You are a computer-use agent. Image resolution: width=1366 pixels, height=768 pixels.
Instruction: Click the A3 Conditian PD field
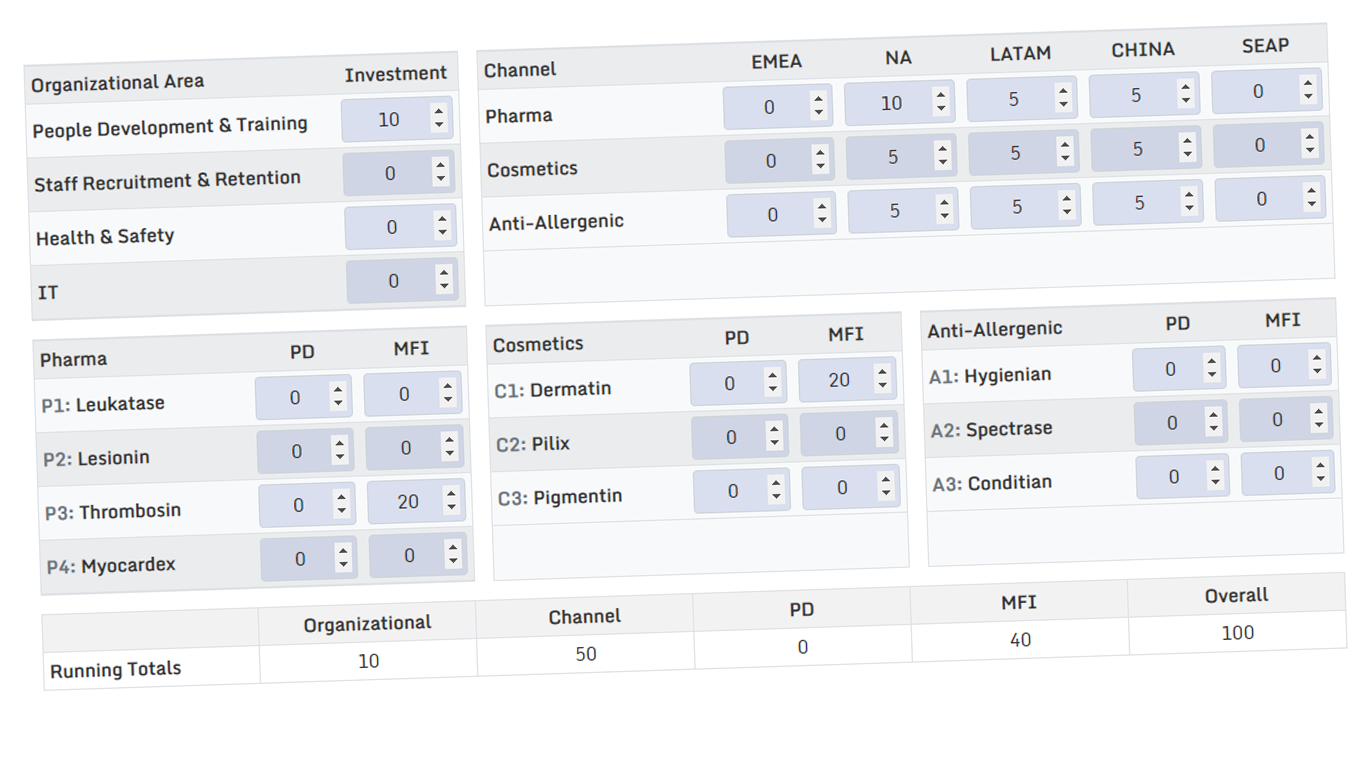point(1181,476)
